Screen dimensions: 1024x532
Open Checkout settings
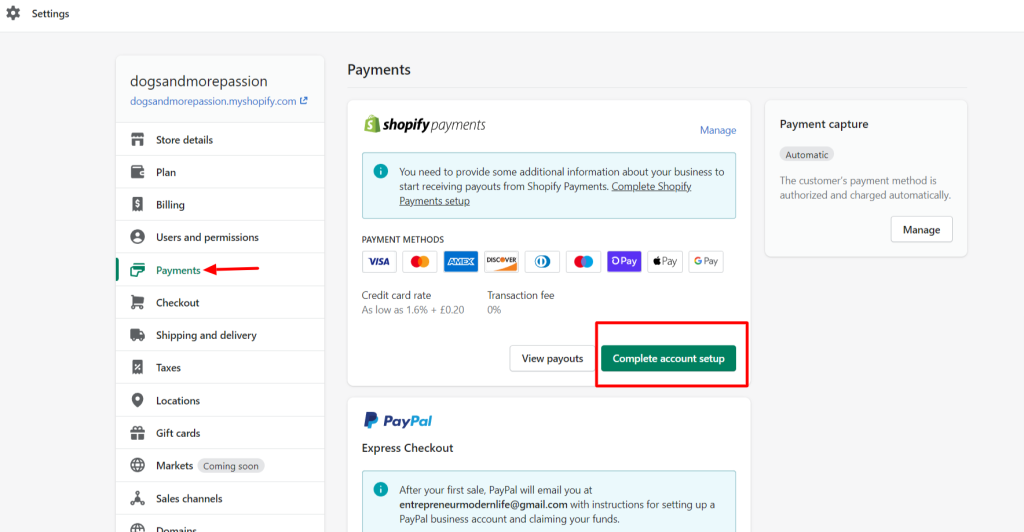click(220, 302)
